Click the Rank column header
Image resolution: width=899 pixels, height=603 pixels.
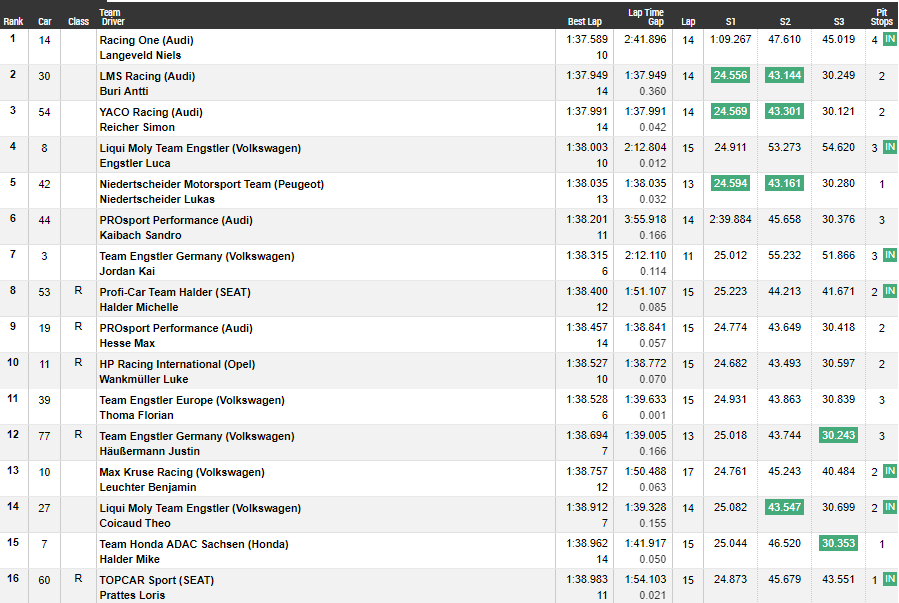point(13,22)
